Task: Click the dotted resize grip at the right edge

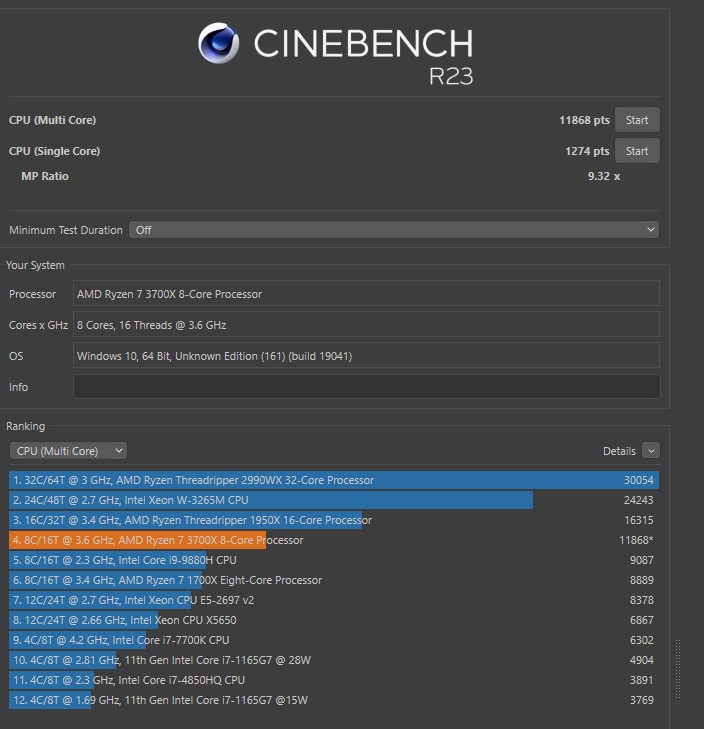Action: 678,669
